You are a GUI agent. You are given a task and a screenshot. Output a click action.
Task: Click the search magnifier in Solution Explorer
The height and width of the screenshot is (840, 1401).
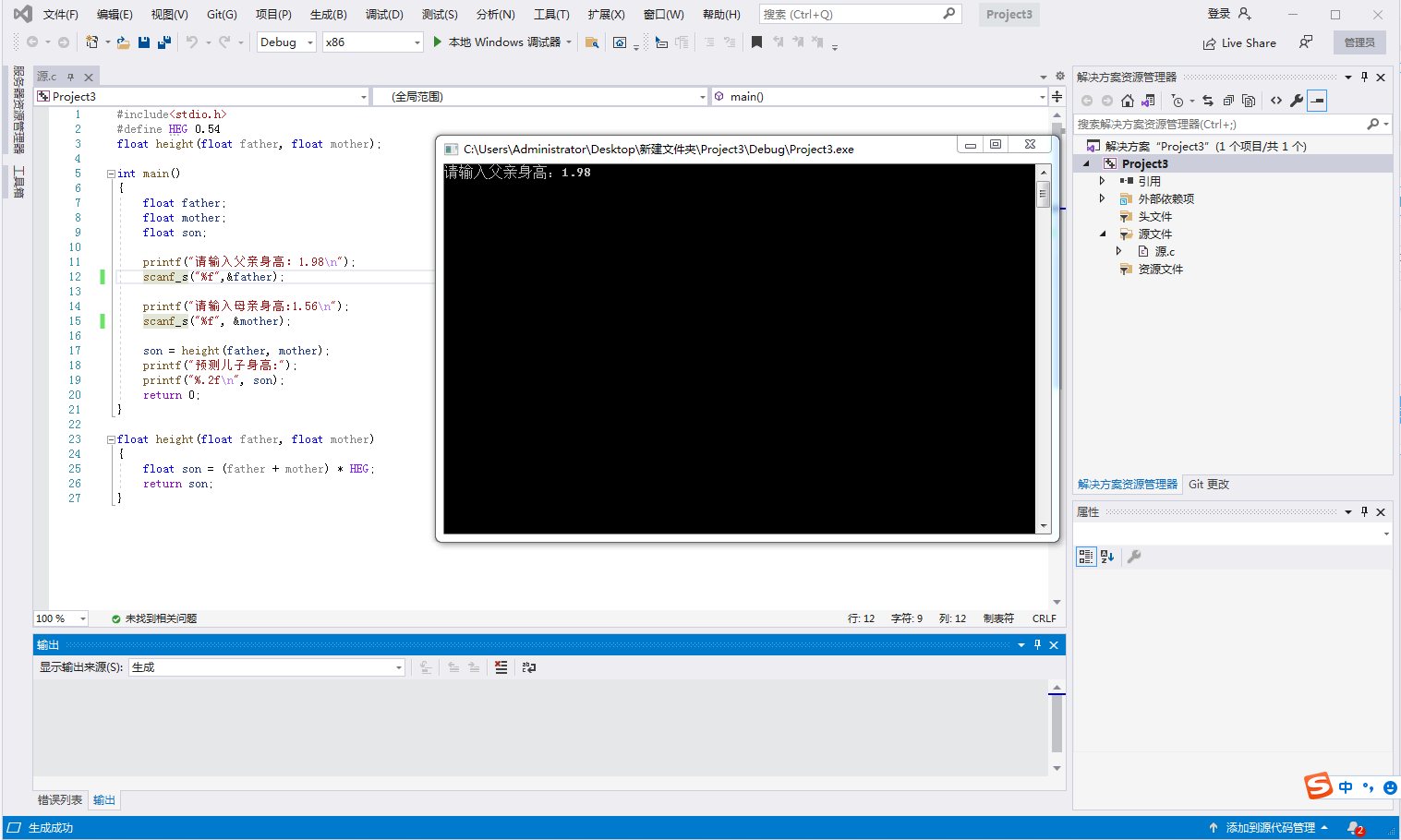[x=1372, y=124]
